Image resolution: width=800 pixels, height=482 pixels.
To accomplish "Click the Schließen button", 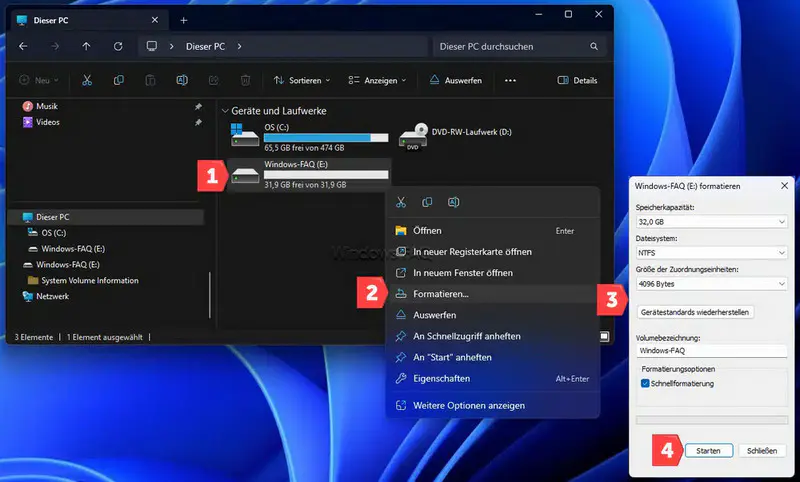I will (x=762, y=450).
